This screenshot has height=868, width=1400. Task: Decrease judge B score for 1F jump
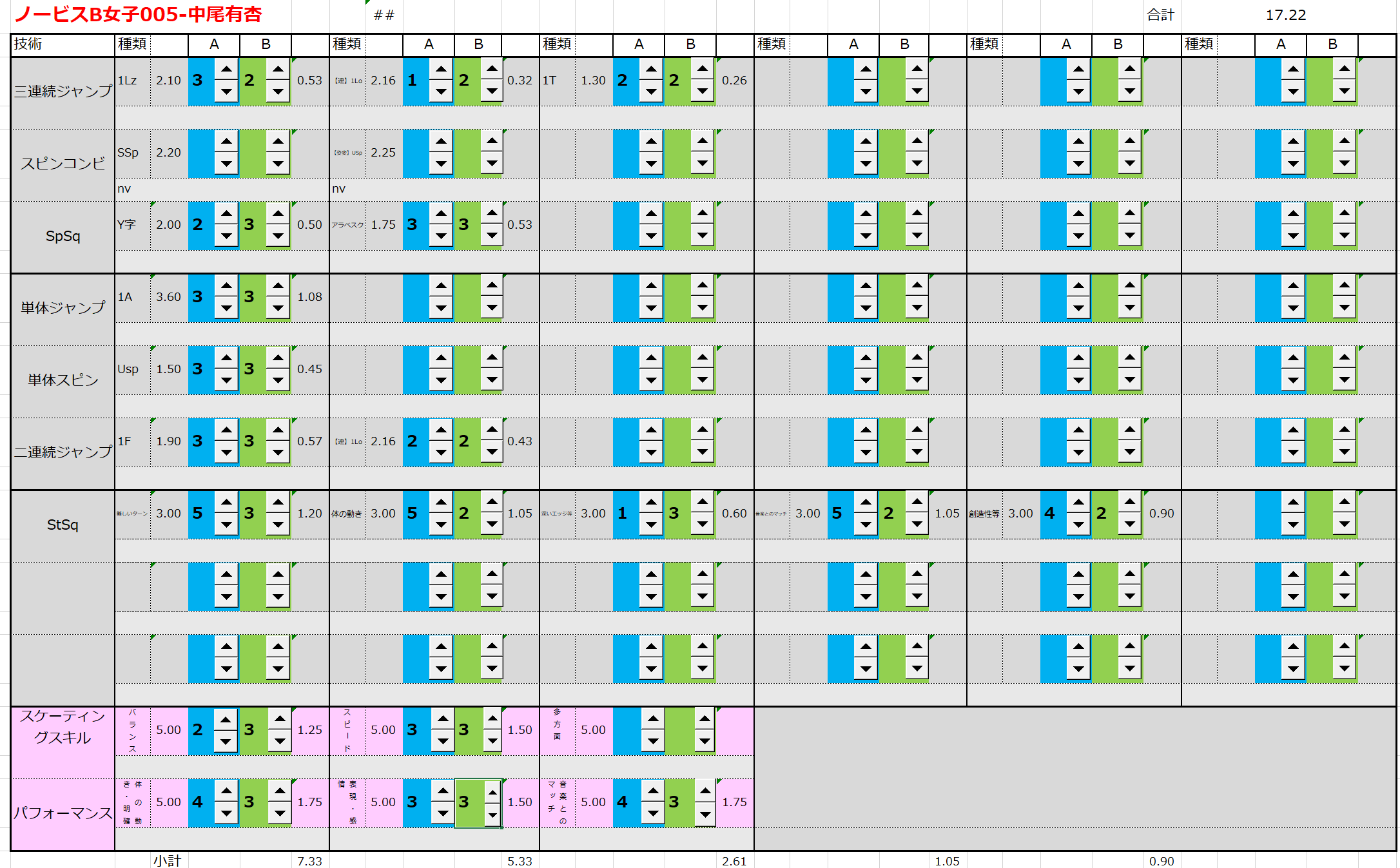(x=278, y=452)
